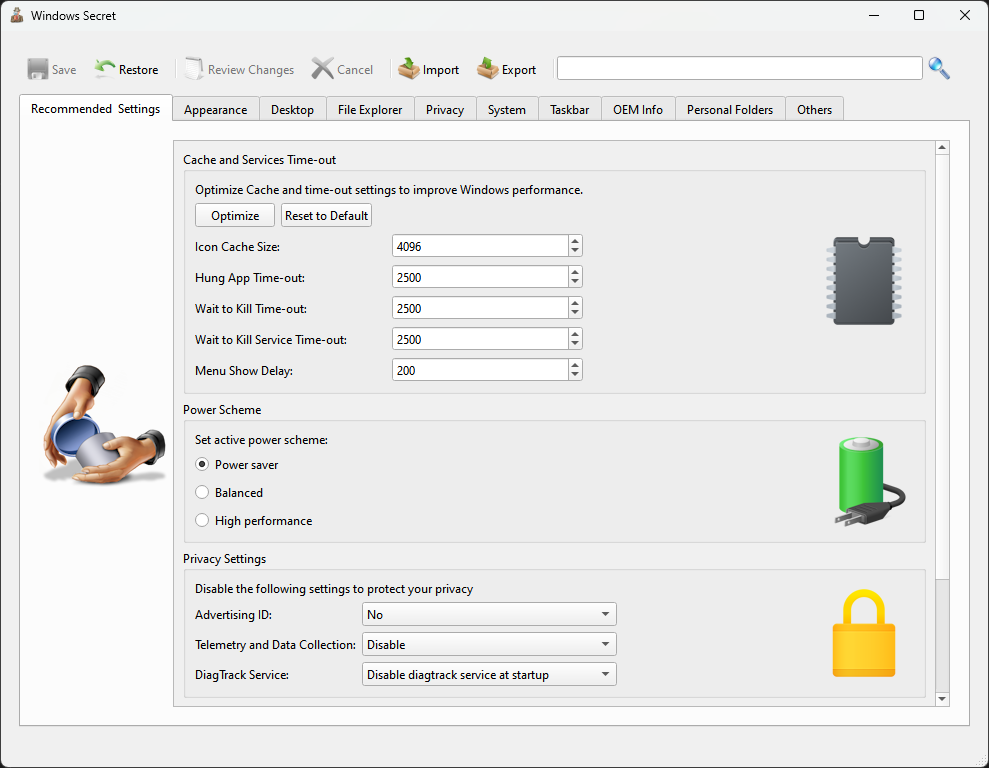This screenshot has height=768, width=989.
Task: Click the Export toolbar label
Action: click(x=519, y=69)
